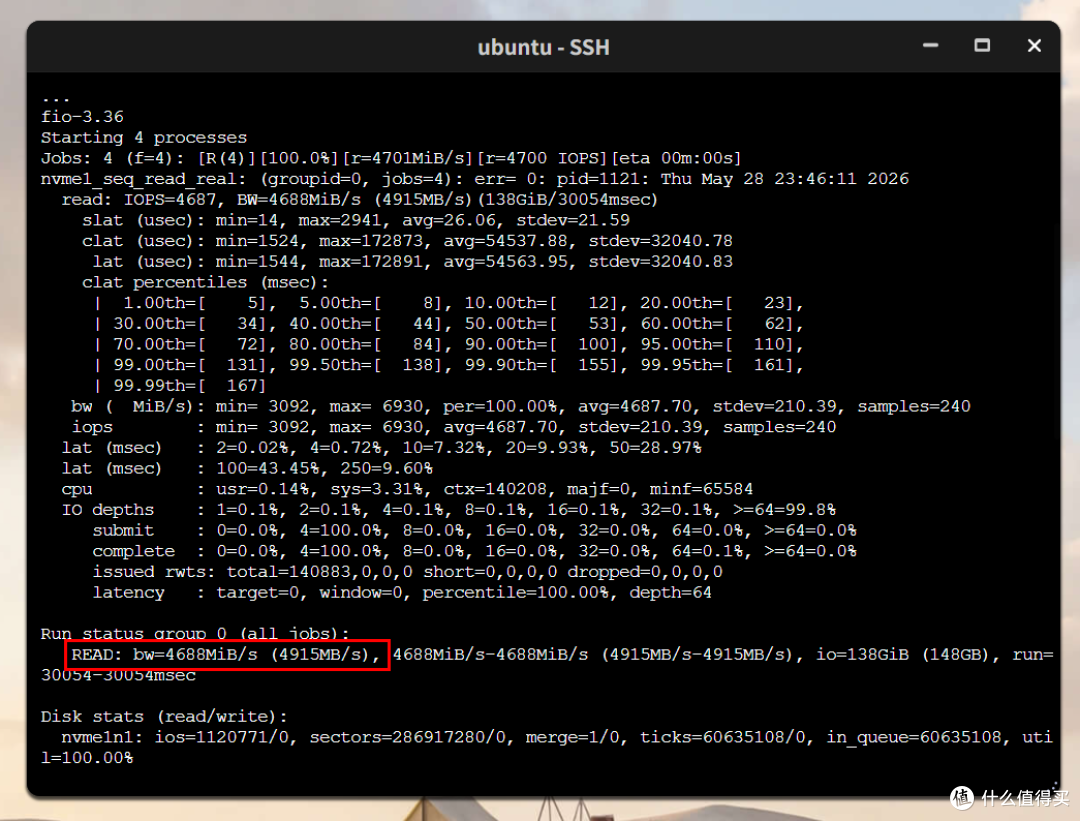Click the 'Jobs: 4 (f=4)' progress line
Image resolution: width=1080 pixels, height=821 pixels.
pos(391,158)
